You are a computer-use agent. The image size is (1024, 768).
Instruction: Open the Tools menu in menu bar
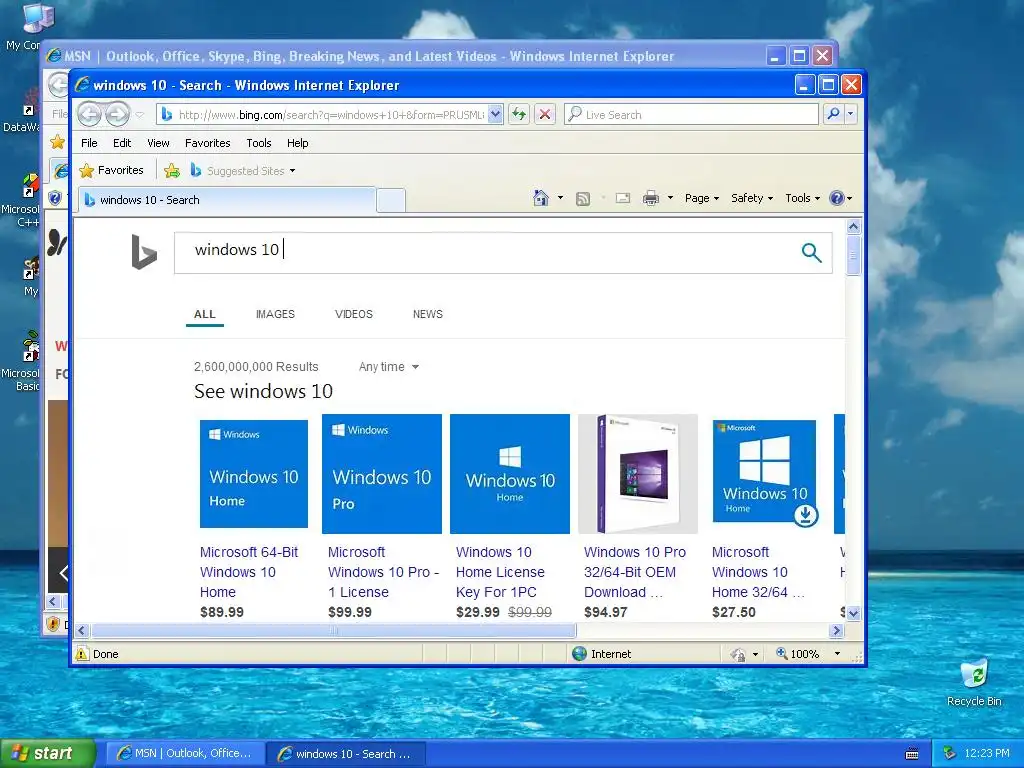tap(259, 143)
